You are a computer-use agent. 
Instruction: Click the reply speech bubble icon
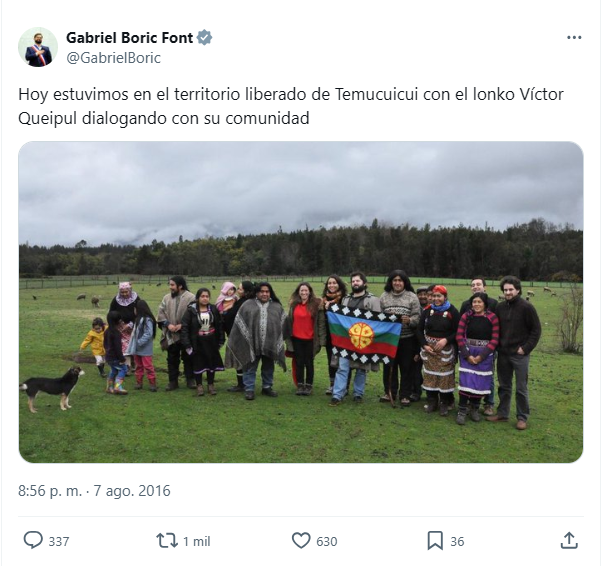[33, 540]
